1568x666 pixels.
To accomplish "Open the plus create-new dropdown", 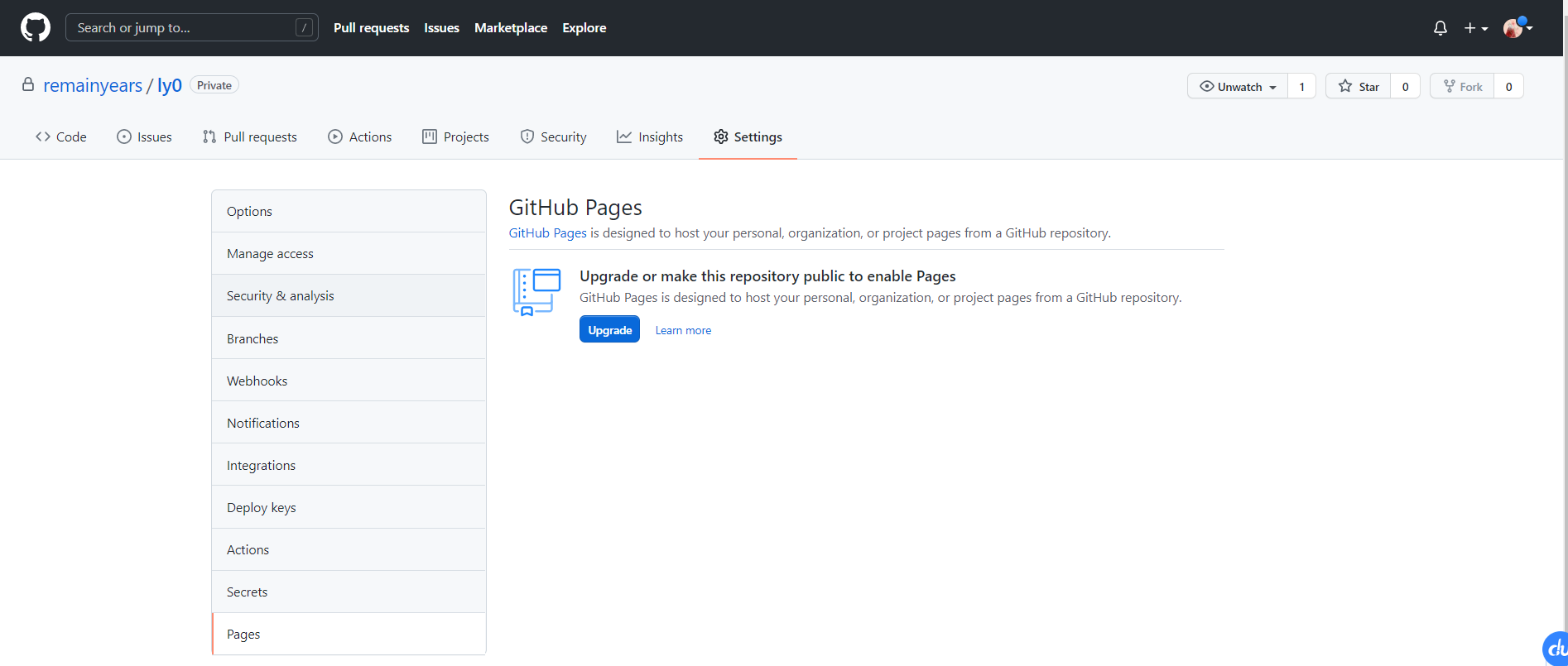I will point(1476,28).
